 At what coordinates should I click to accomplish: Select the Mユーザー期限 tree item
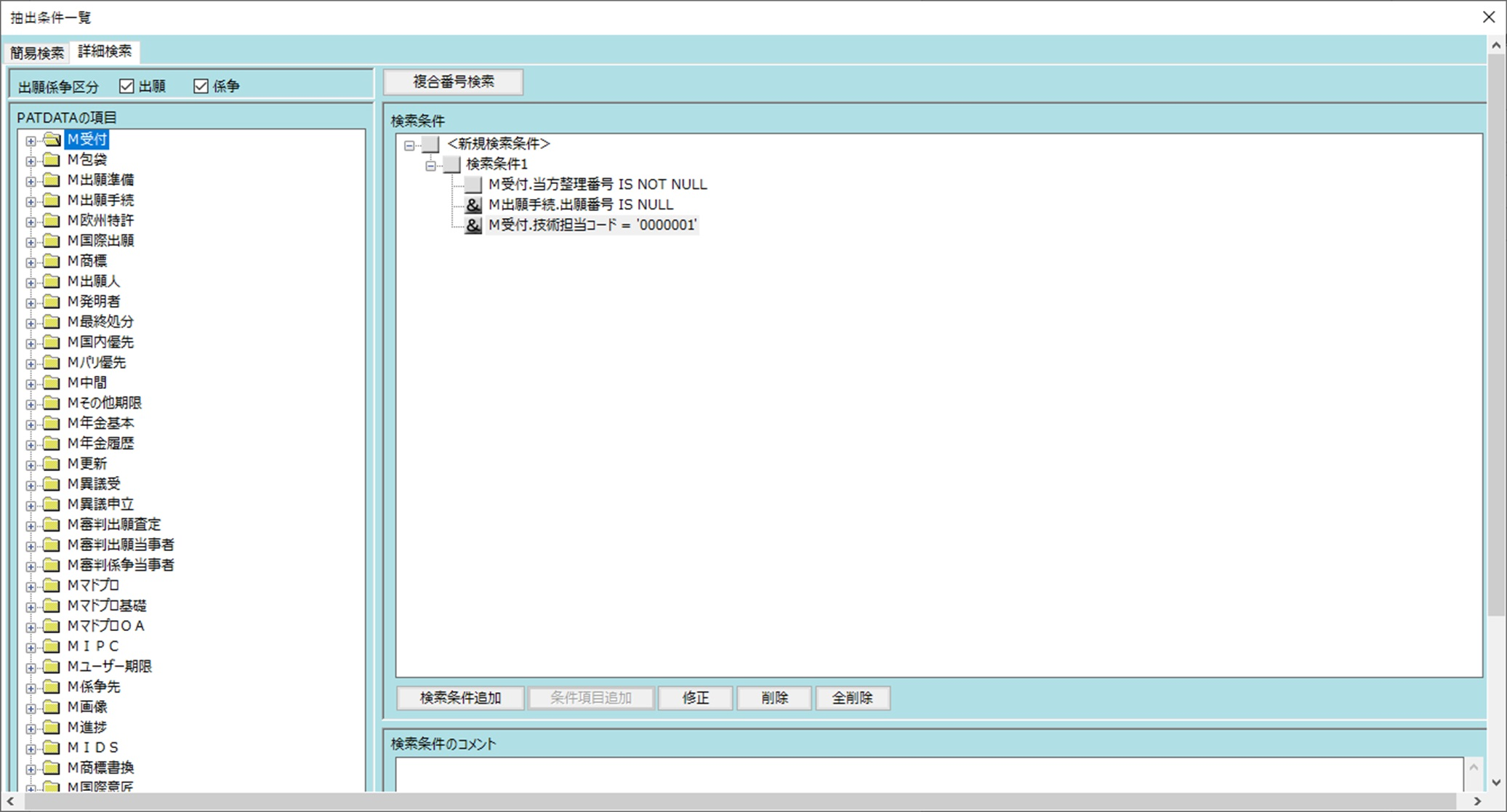(x=110, y=667)
